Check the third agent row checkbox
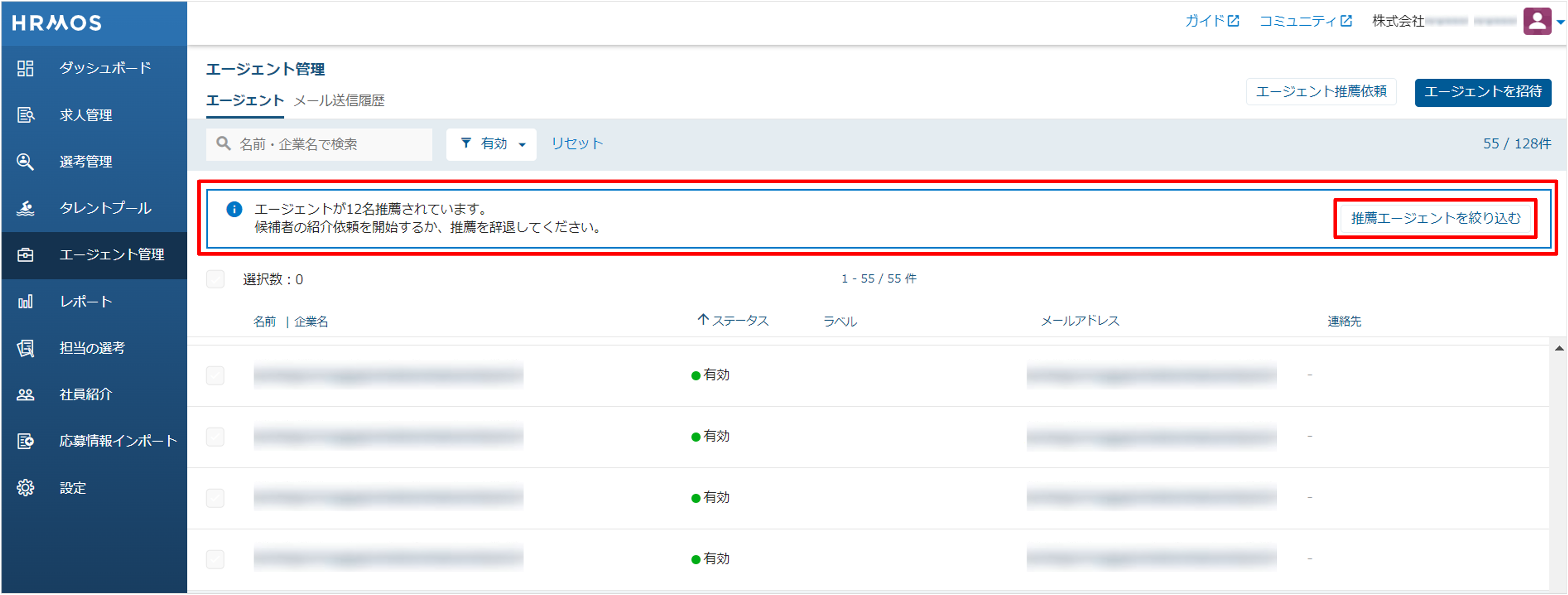This screenshot has height=595, width=1568. pos(216,499)
